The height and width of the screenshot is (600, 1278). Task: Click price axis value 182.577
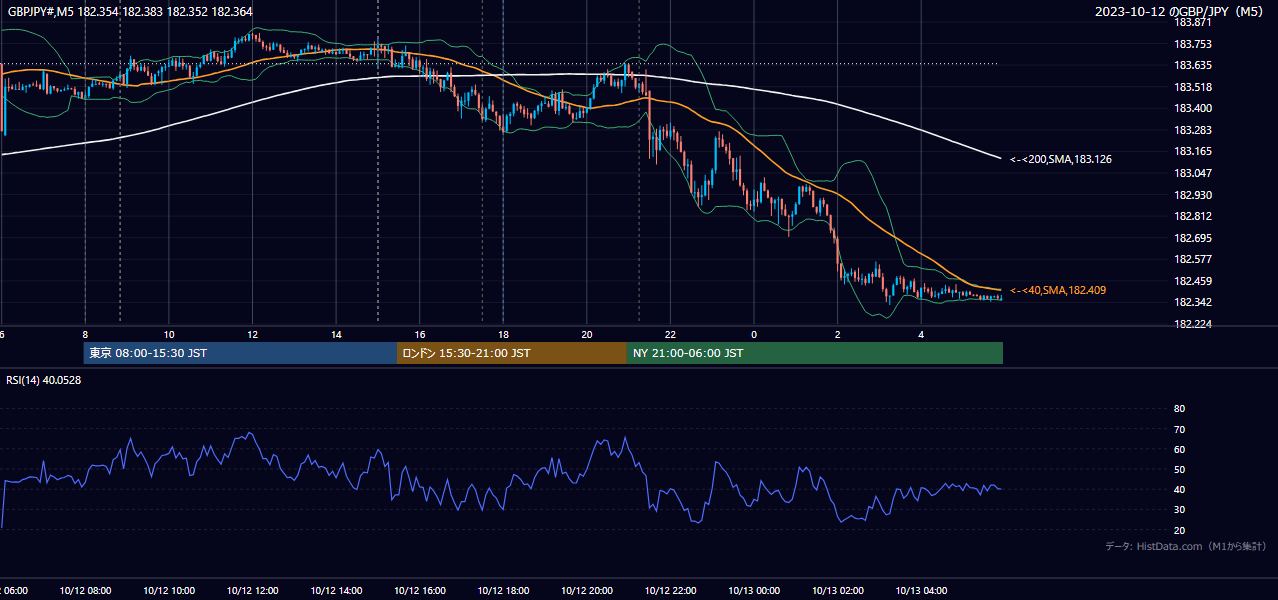(x=1192, y=259)
